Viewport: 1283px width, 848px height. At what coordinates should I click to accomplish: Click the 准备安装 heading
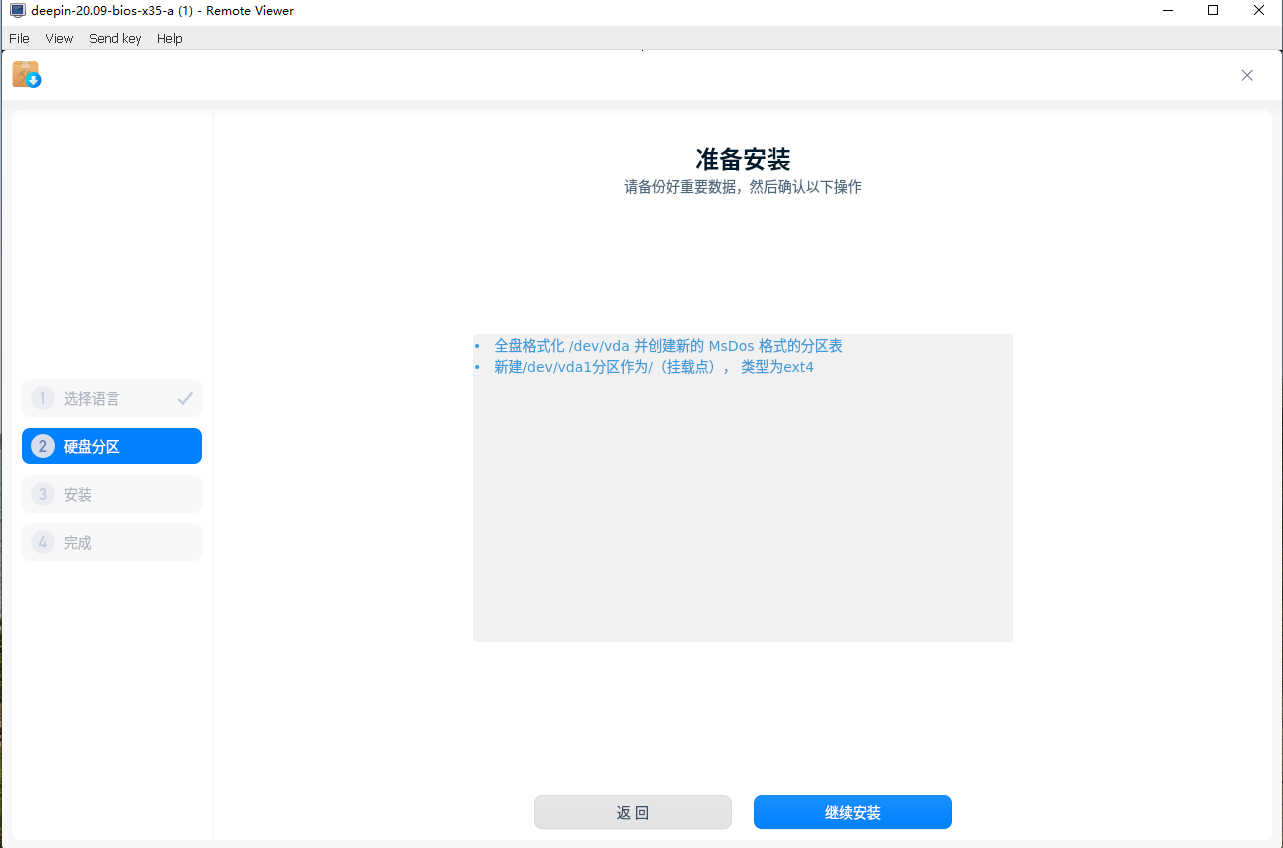[x=743, y=159]
